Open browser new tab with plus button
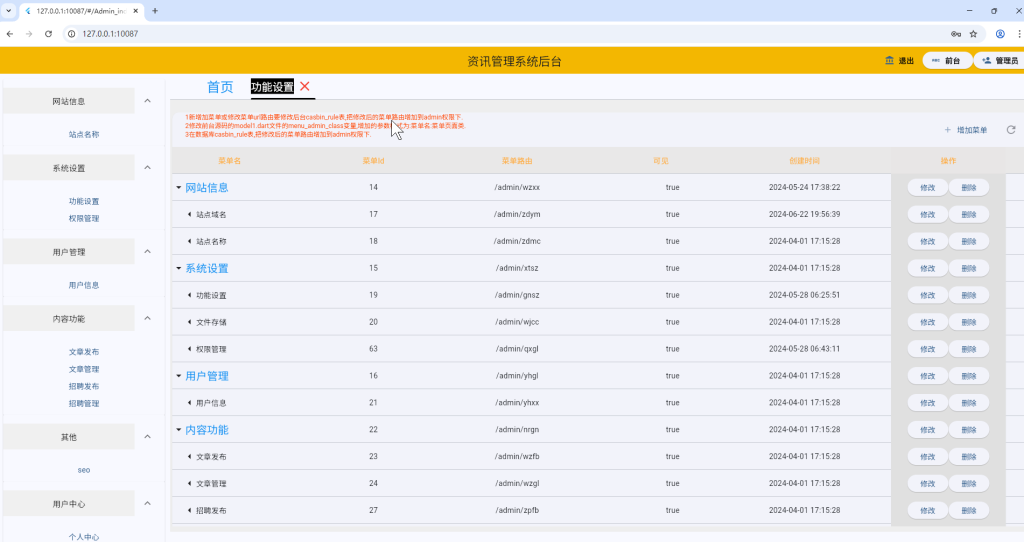The height and width of the screenshot is (542, 1024). 155,11
